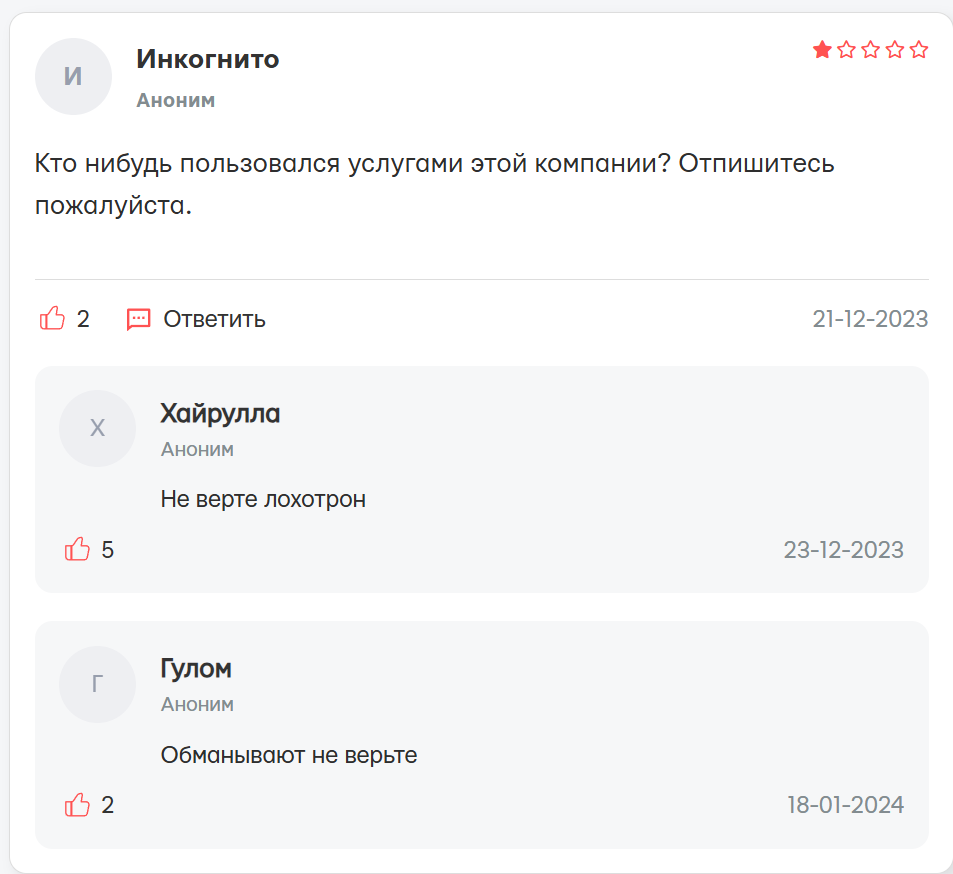
Task: Click the fifth rating star
Action: coord(919,50)
